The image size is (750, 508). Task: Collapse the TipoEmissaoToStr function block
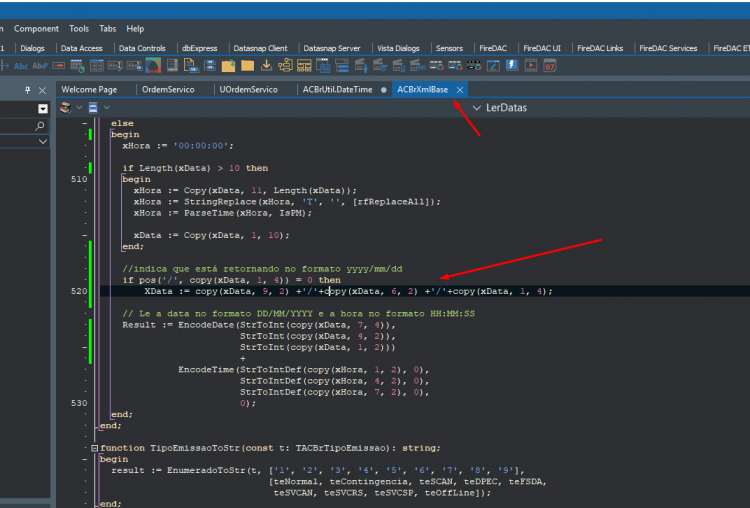click(94, 448)
